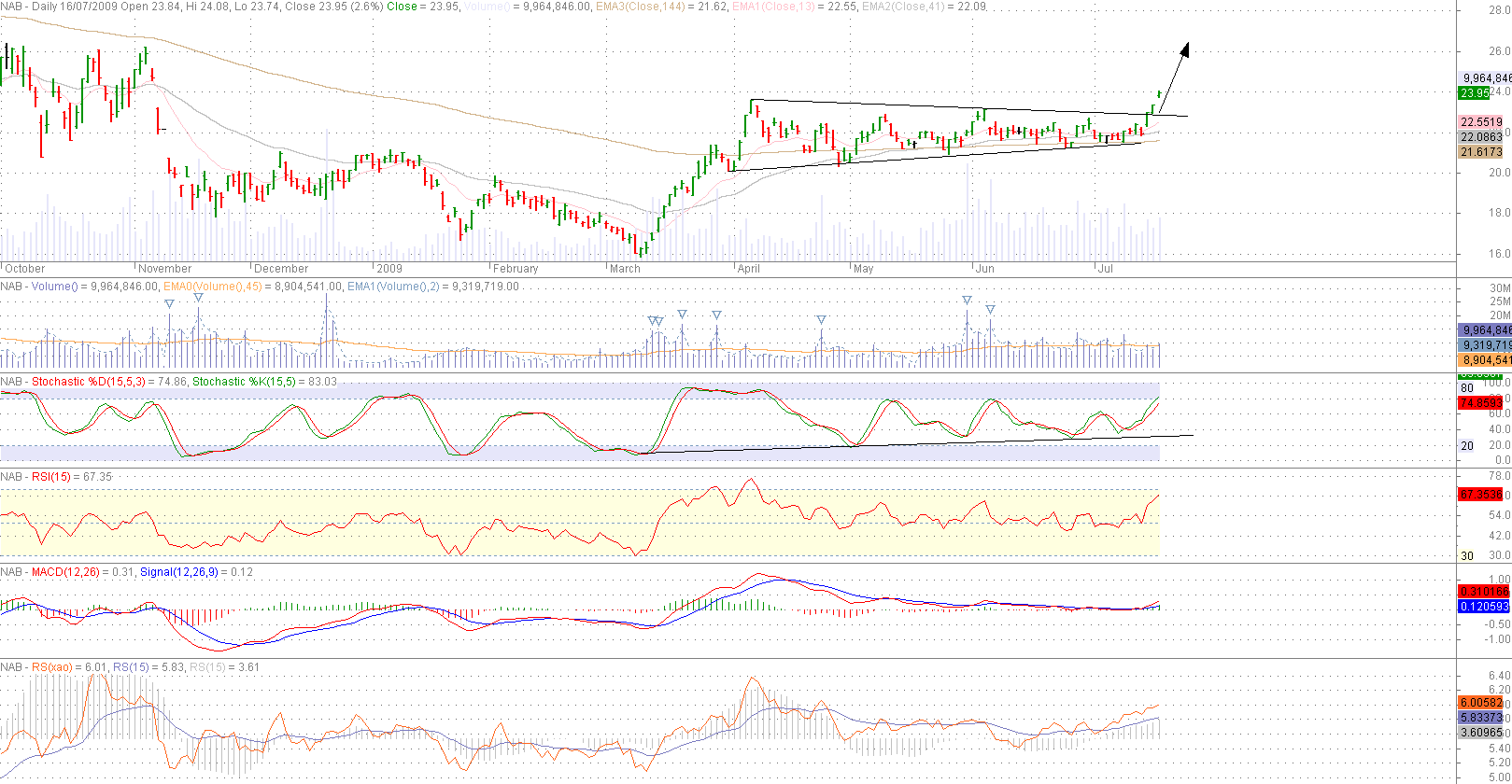Click the RS(xao) = 6.01 legend label
This screenshot has height=784, width=1512.
[x=70, y=667]
